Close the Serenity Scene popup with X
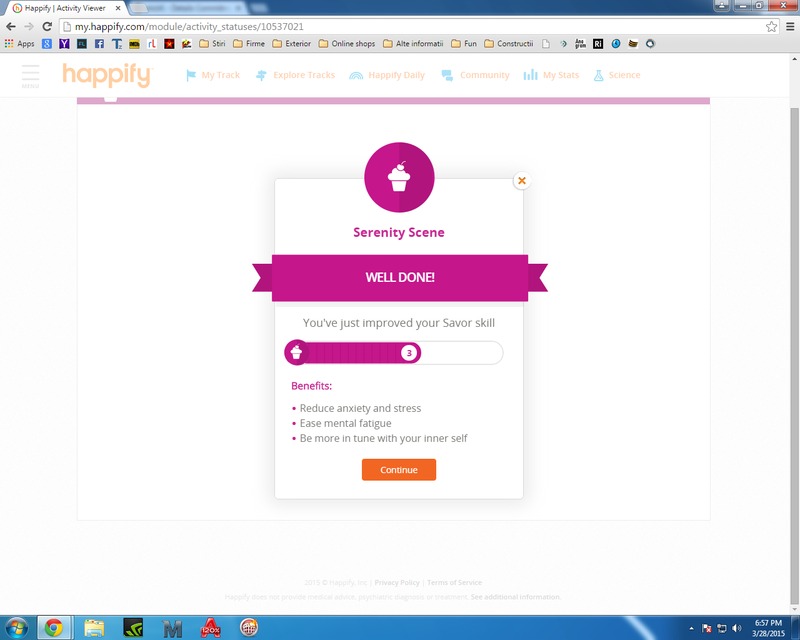800x640 pixels. coord(521,181)
